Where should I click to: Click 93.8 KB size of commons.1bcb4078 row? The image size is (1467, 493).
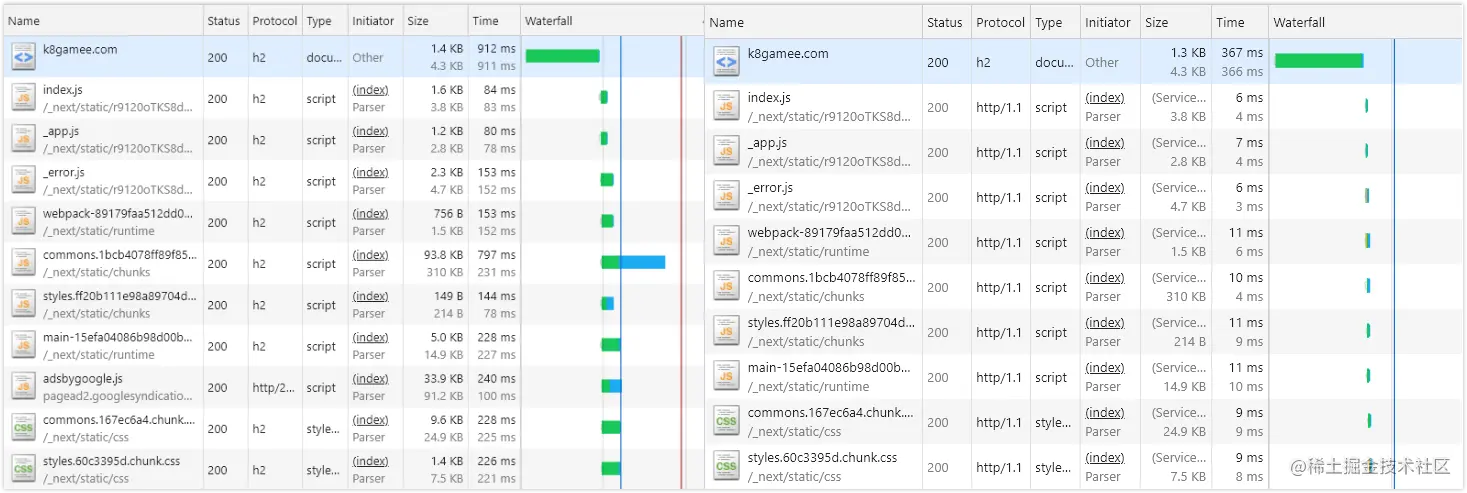pyautogui.click(x=442, y=255)
